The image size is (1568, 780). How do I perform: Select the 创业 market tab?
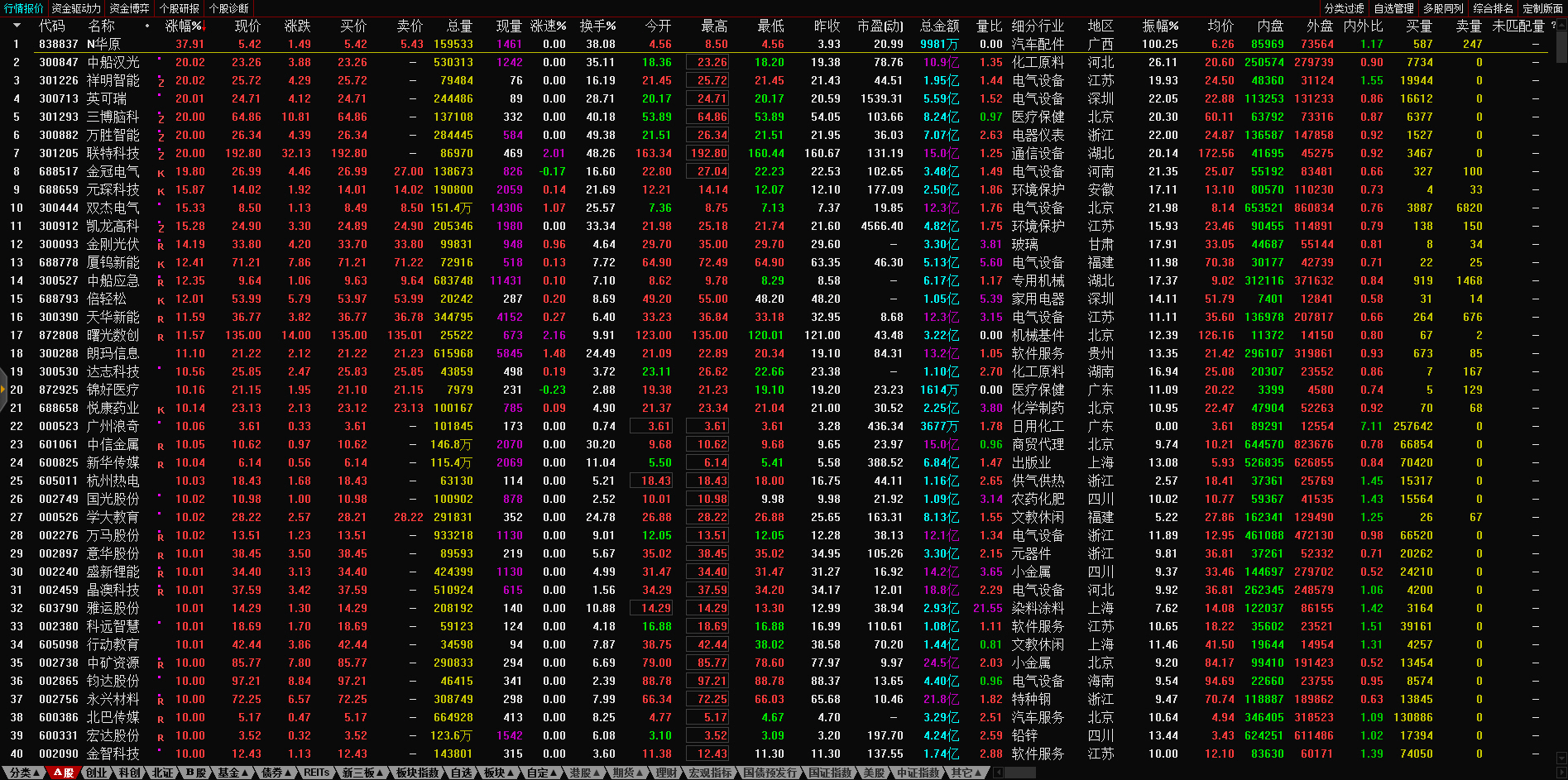[x=97, y=773]
